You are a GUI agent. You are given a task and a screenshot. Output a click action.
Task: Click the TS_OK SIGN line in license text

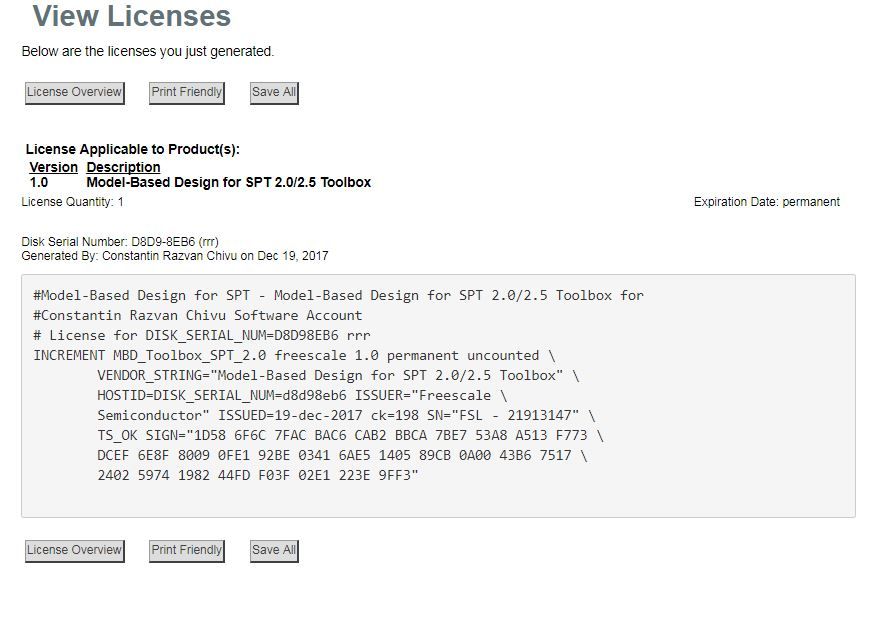click(349, 435)
